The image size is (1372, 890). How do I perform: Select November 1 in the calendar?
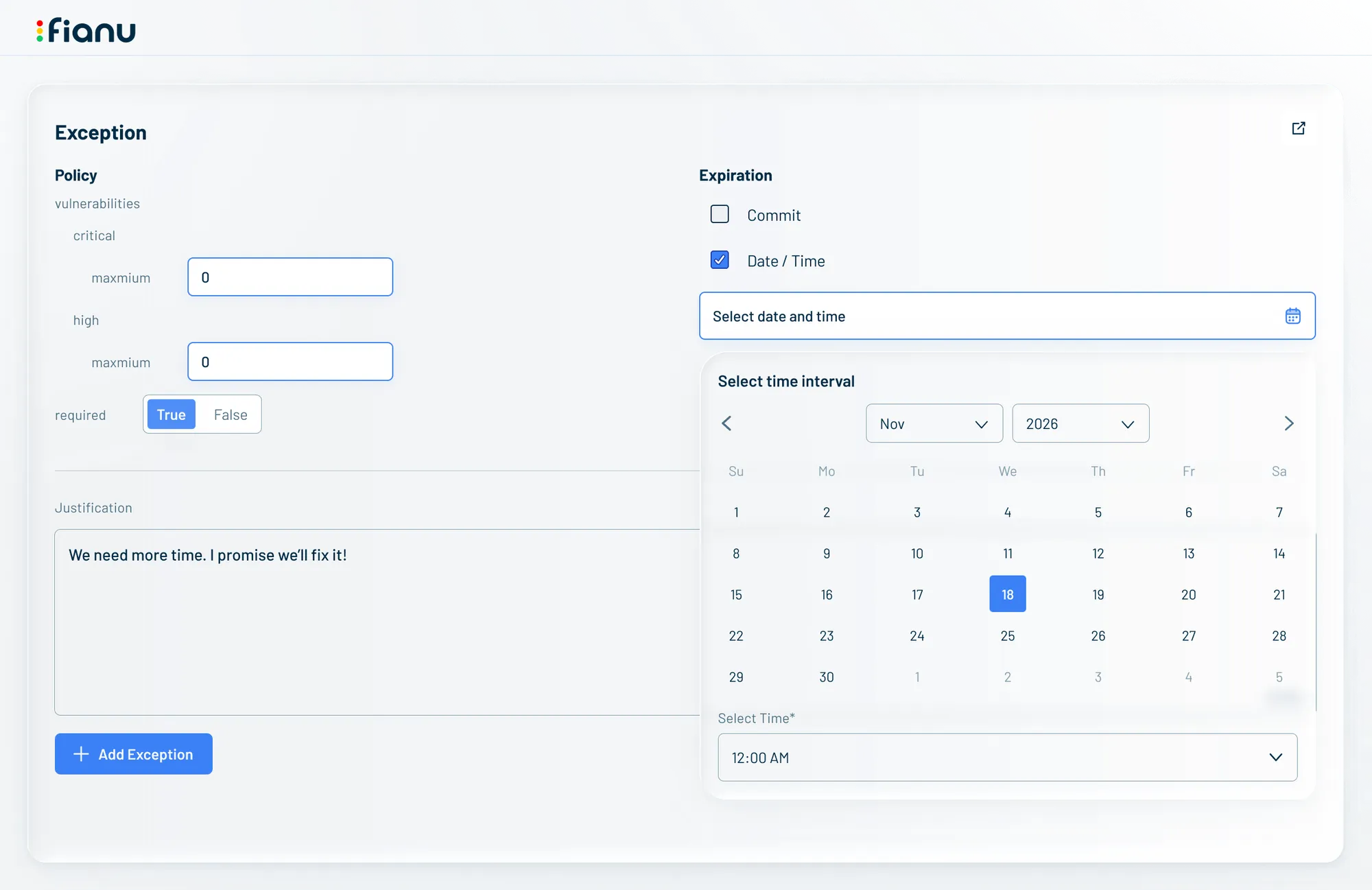pos(736,512)
